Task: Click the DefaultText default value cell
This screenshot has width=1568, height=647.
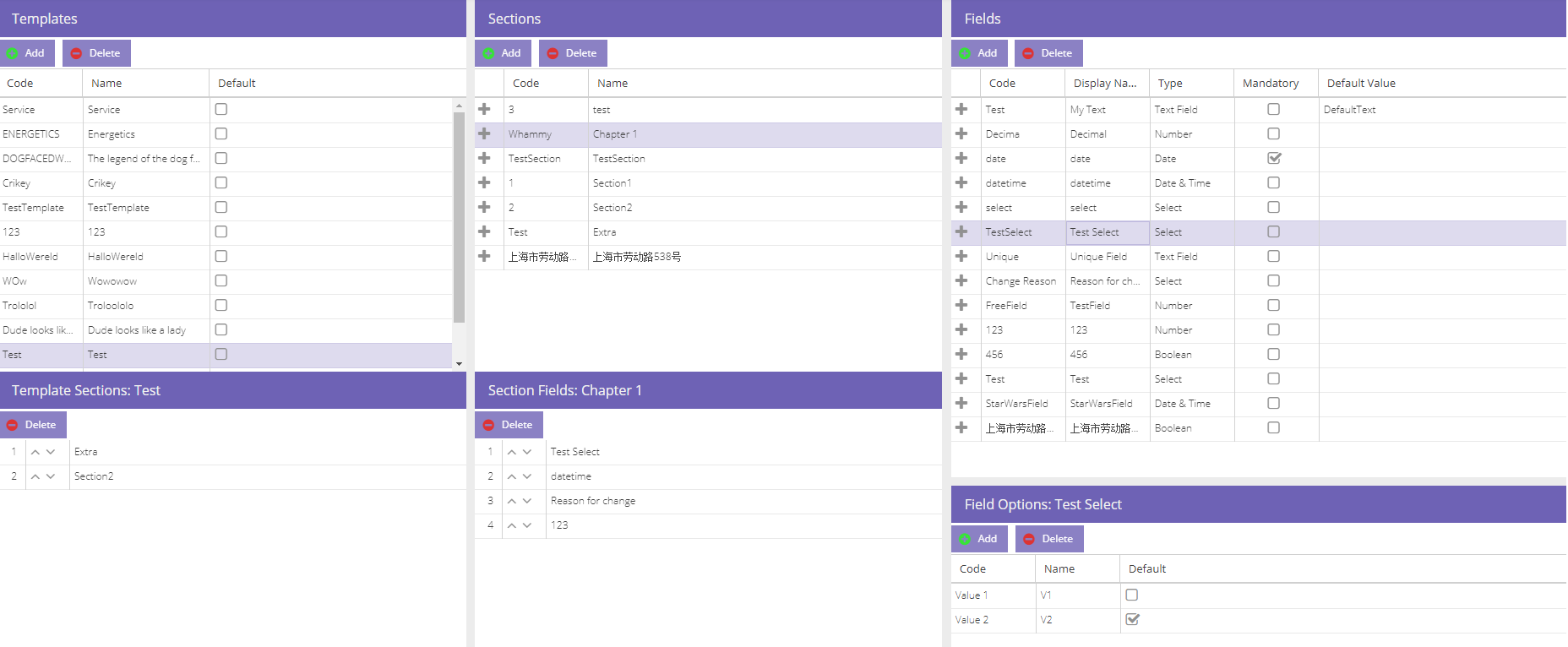Action: (x=1442, y=110)
